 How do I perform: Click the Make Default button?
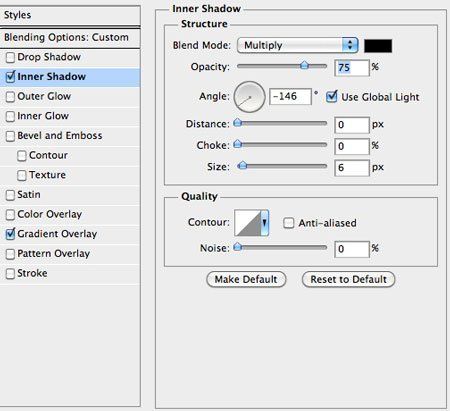tap(246, 279)
